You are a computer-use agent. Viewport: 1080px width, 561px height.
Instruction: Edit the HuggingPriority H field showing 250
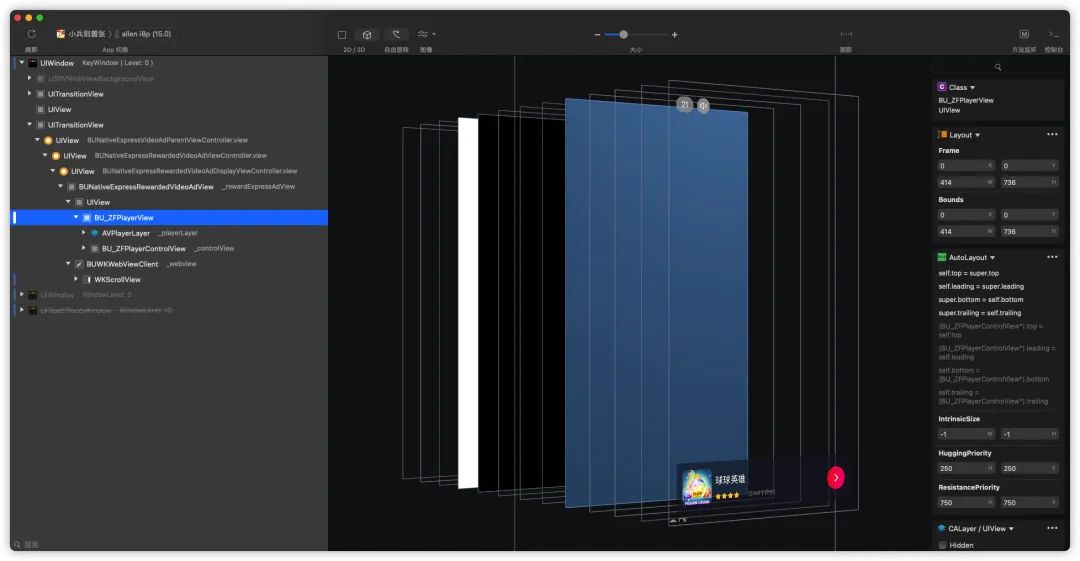click(966, 469)
